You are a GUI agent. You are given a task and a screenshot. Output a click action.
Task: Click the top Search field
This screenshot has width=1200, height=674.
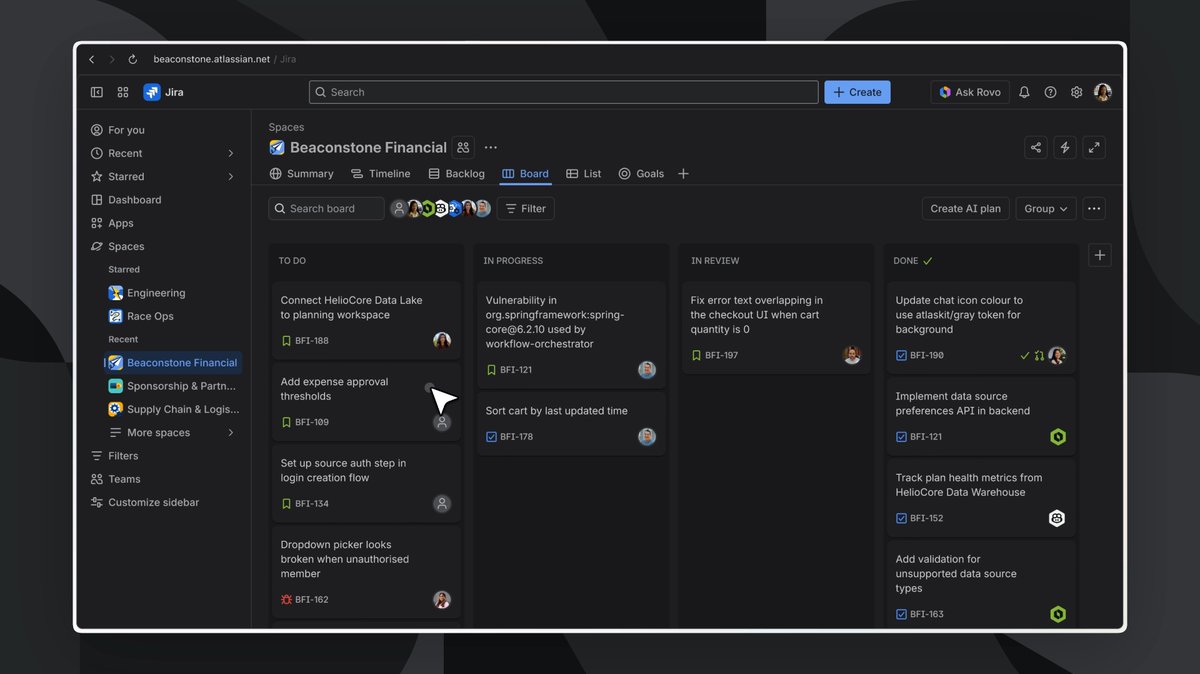(564, 92)
